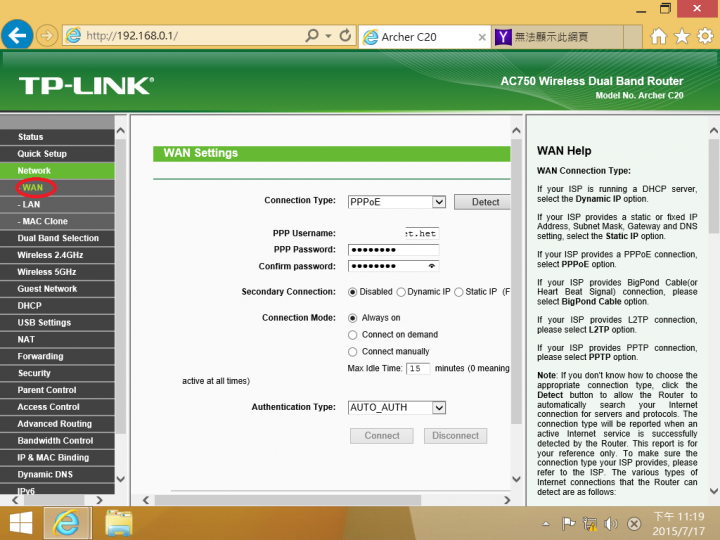
Task: Click the Windows Start button
Action: [x=21, y=523]
